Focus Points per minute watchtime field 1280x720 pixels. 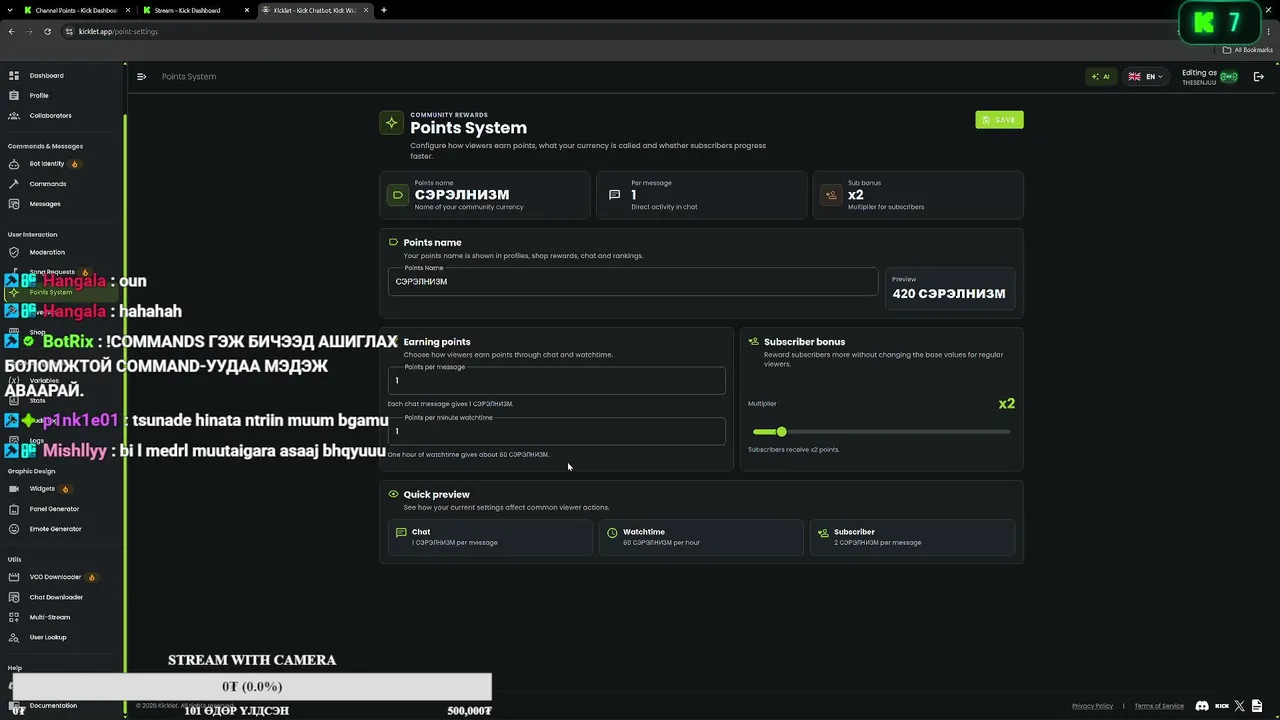click(556, 431)
